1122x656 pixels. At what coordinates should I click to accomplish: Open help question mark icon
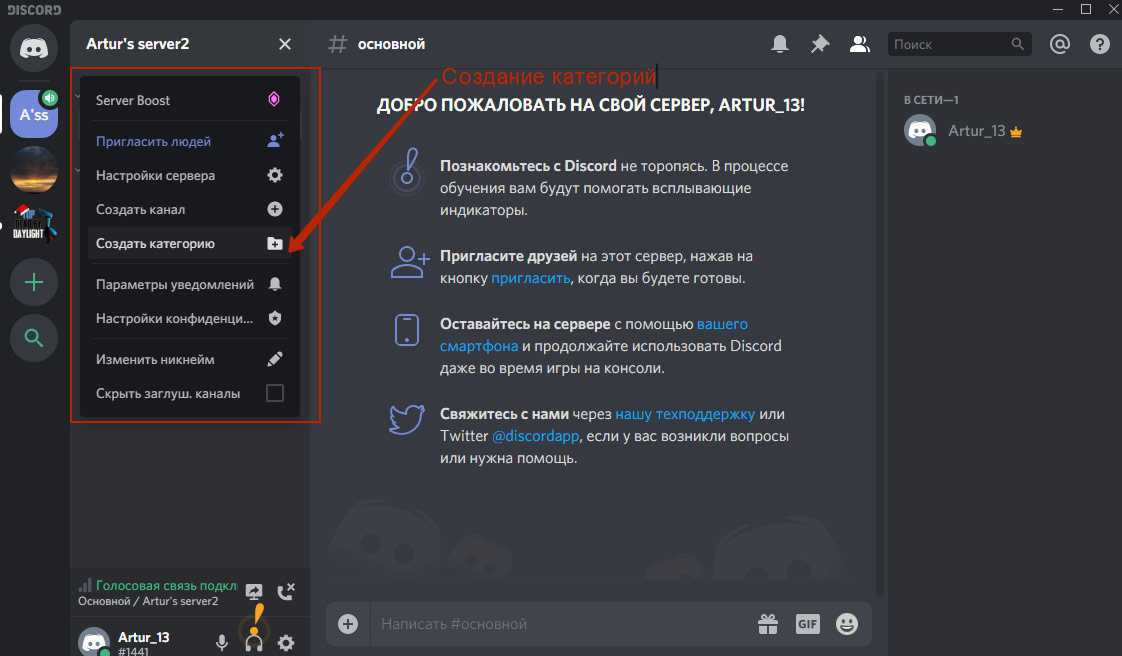pyautogui.click(x=1099, y=44)
